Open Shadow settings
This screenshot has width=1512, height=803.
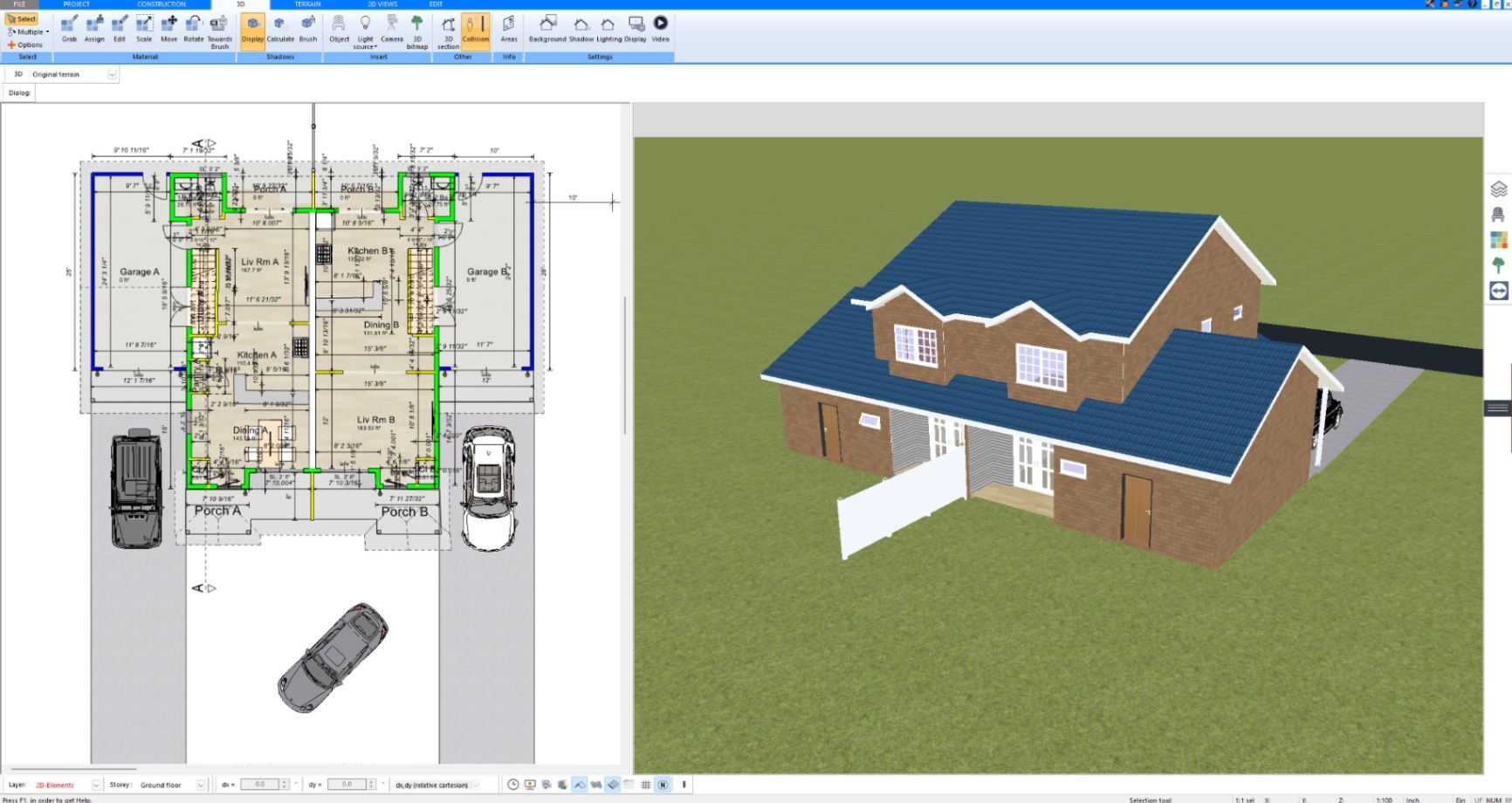click(x=581, y=28)
